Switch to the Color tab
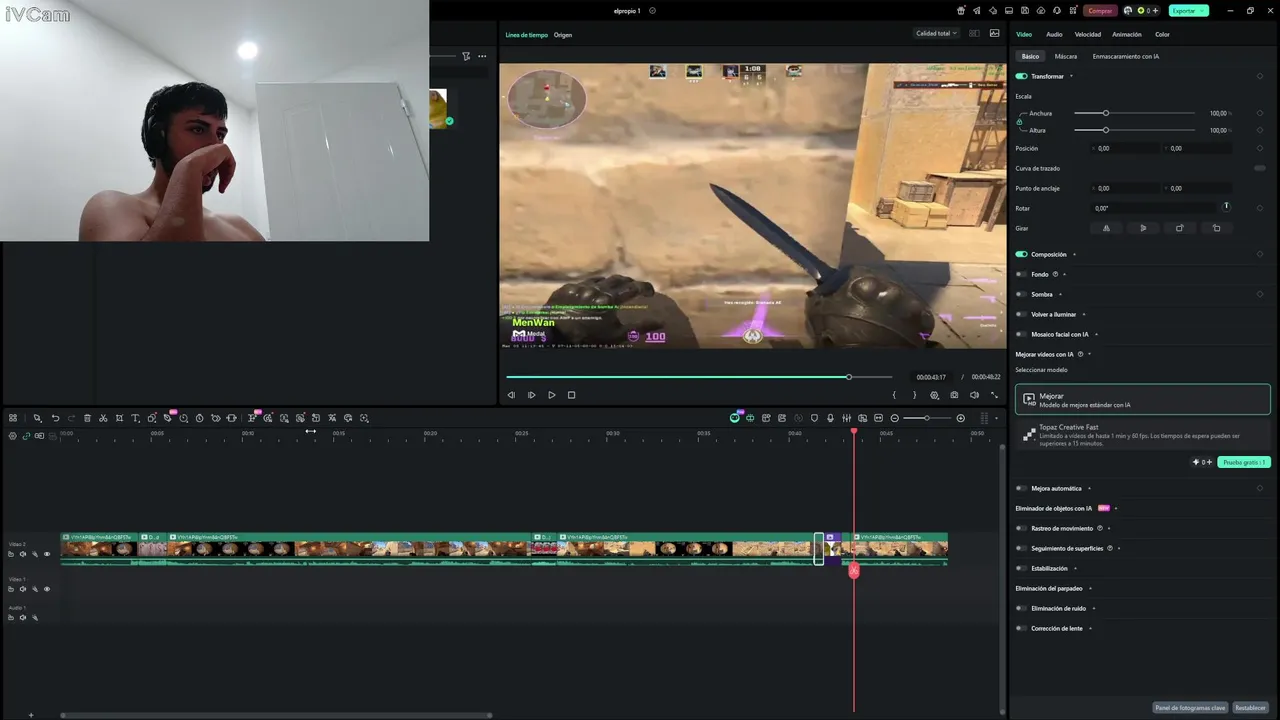Screen dimensions: 1280x720 (x=1162, y=34)
